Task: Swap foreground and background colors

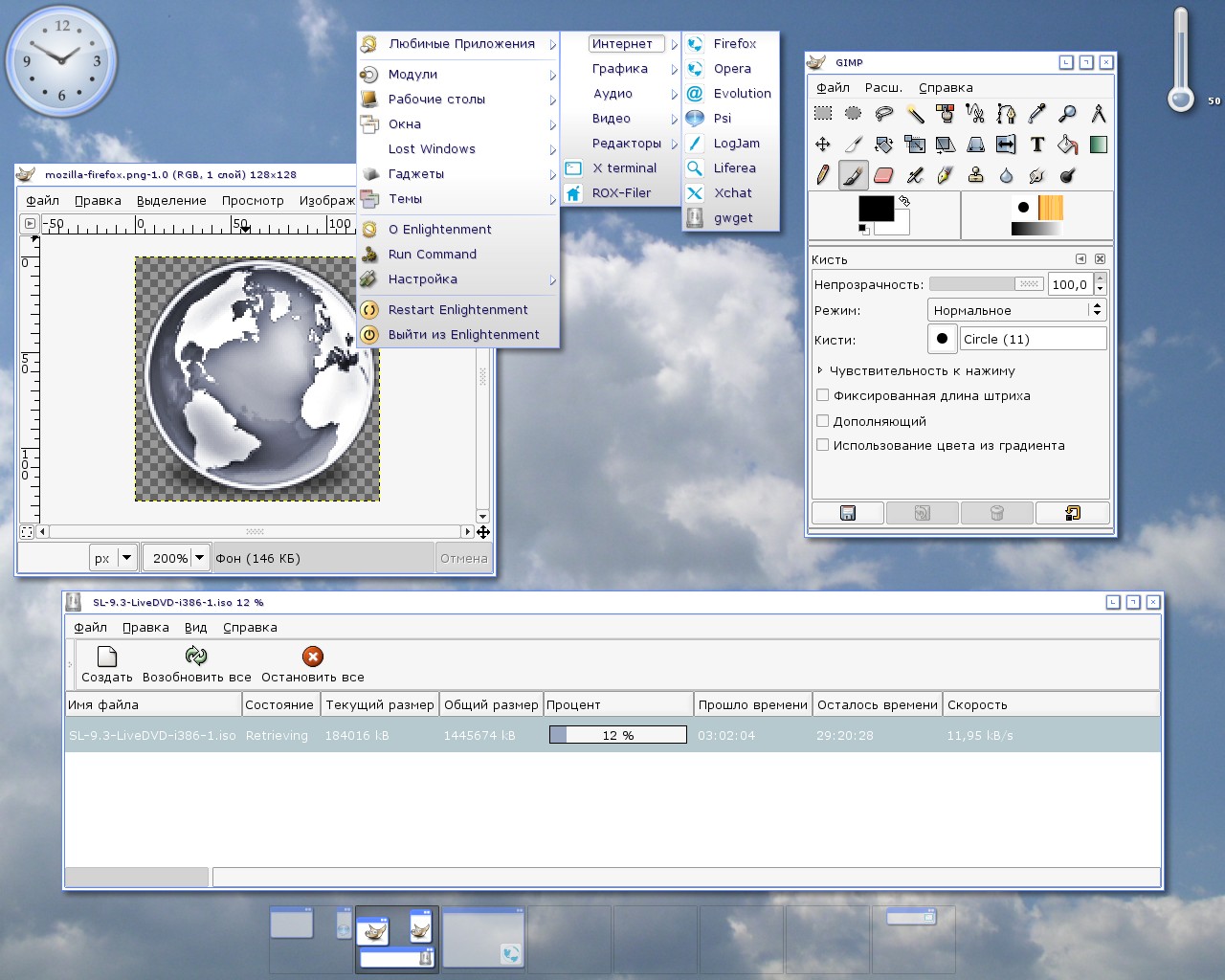Action: pos(904,201)
